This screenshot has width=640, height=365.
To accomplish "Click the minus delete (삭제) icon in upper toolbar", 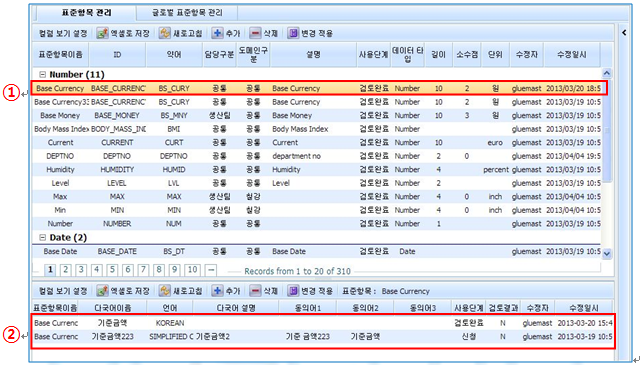I will click(255, 33).
